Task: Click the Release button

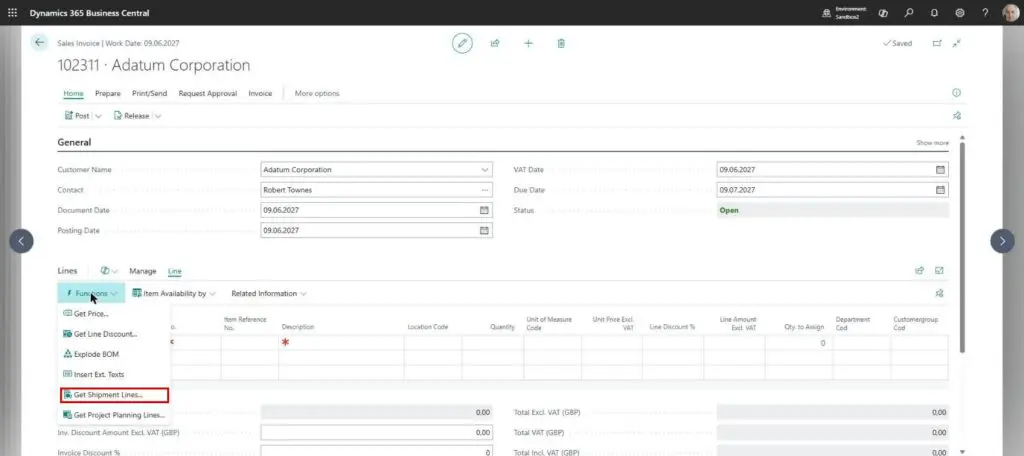Action: (132, 116)
